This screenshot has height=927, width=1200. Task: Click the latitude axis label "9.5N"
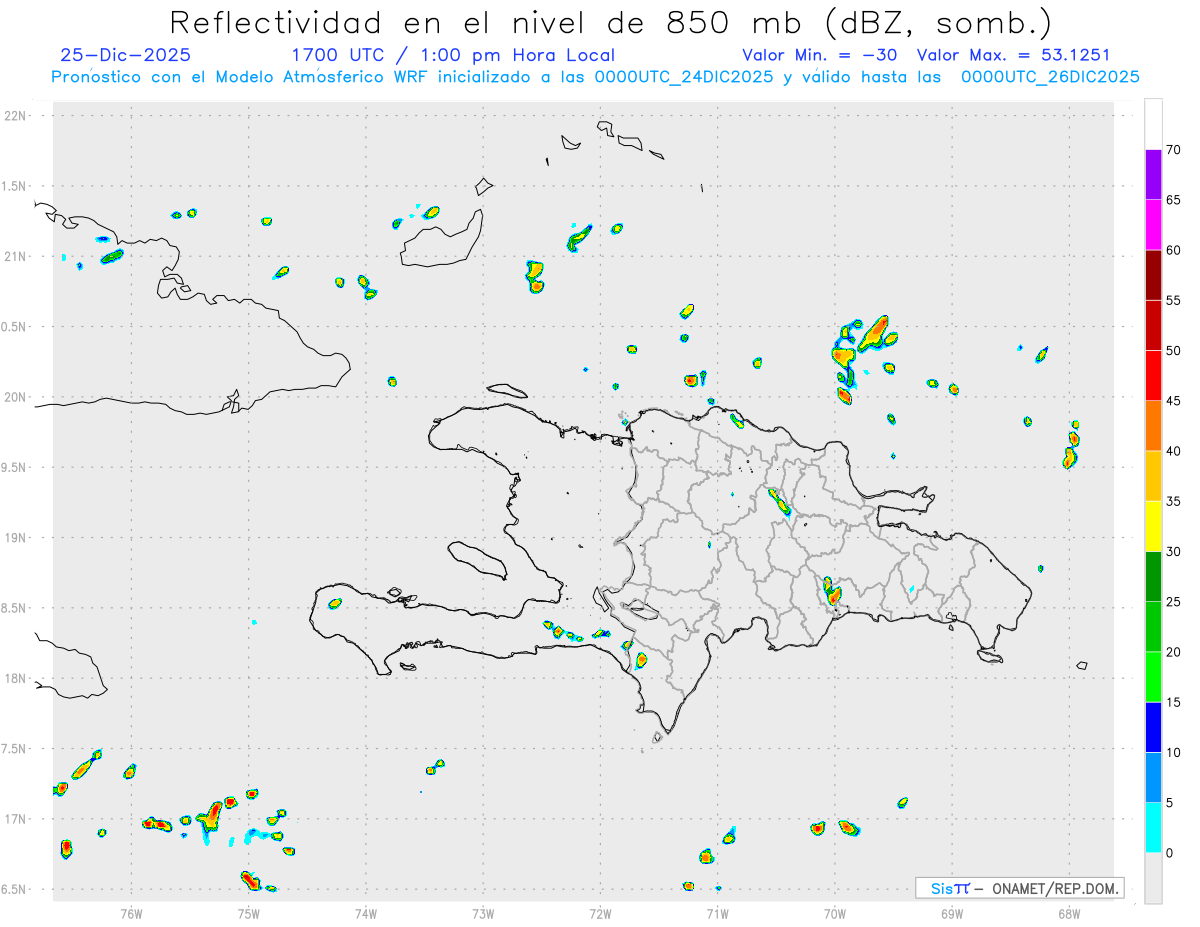pos(15,468)
